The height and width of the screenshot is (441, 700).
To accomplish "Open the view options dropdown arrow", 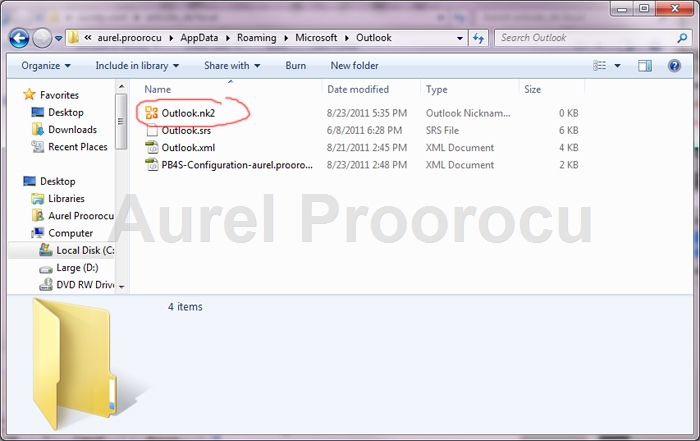I will tap(617, 66).
